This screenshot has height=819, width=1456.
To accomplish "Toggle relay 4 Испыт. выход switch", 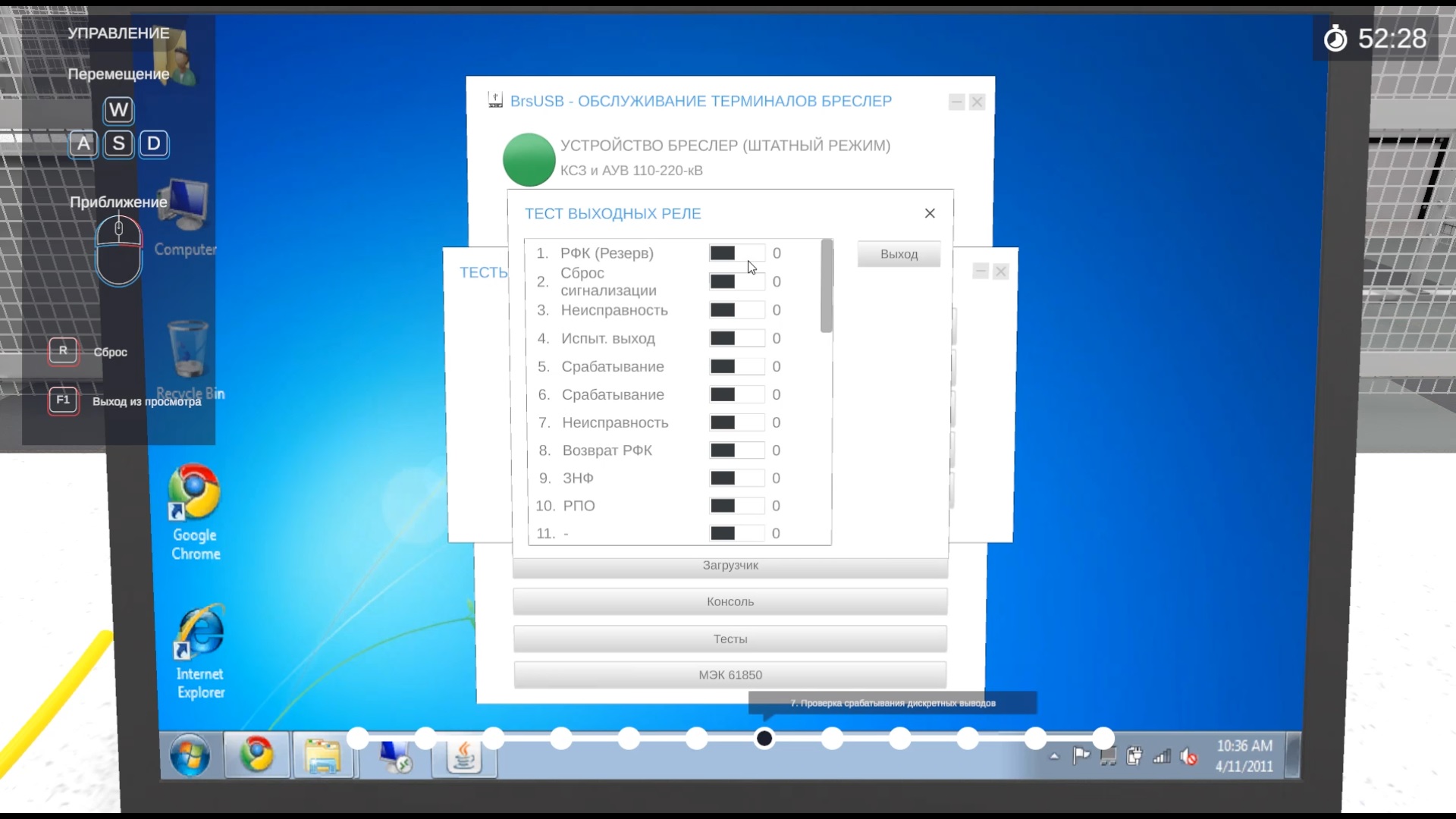I will [x=736, y=338].
